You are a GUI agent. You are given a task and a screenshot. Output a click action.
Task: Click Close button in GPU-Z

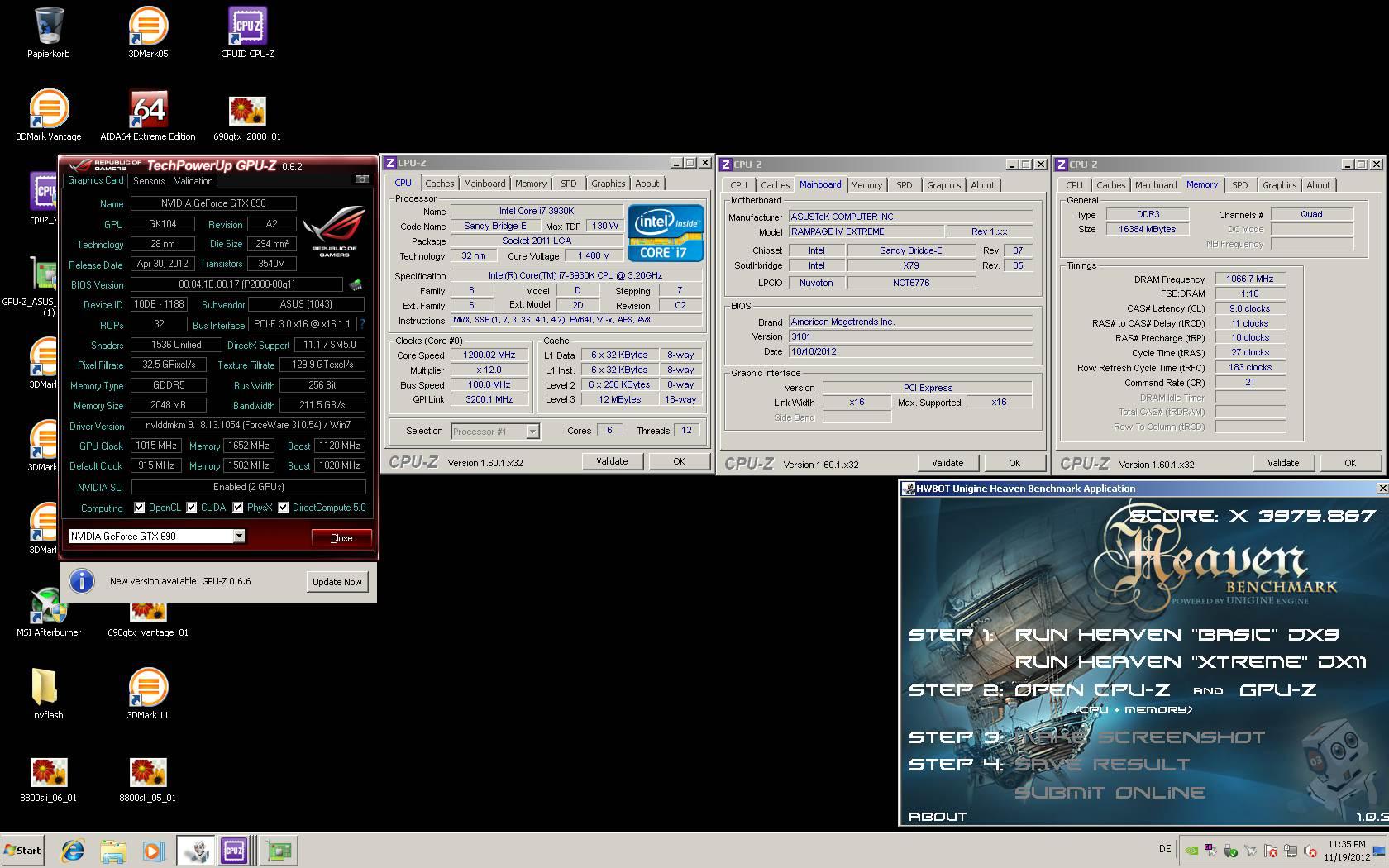pyautogui.click(x=341, y=537)
